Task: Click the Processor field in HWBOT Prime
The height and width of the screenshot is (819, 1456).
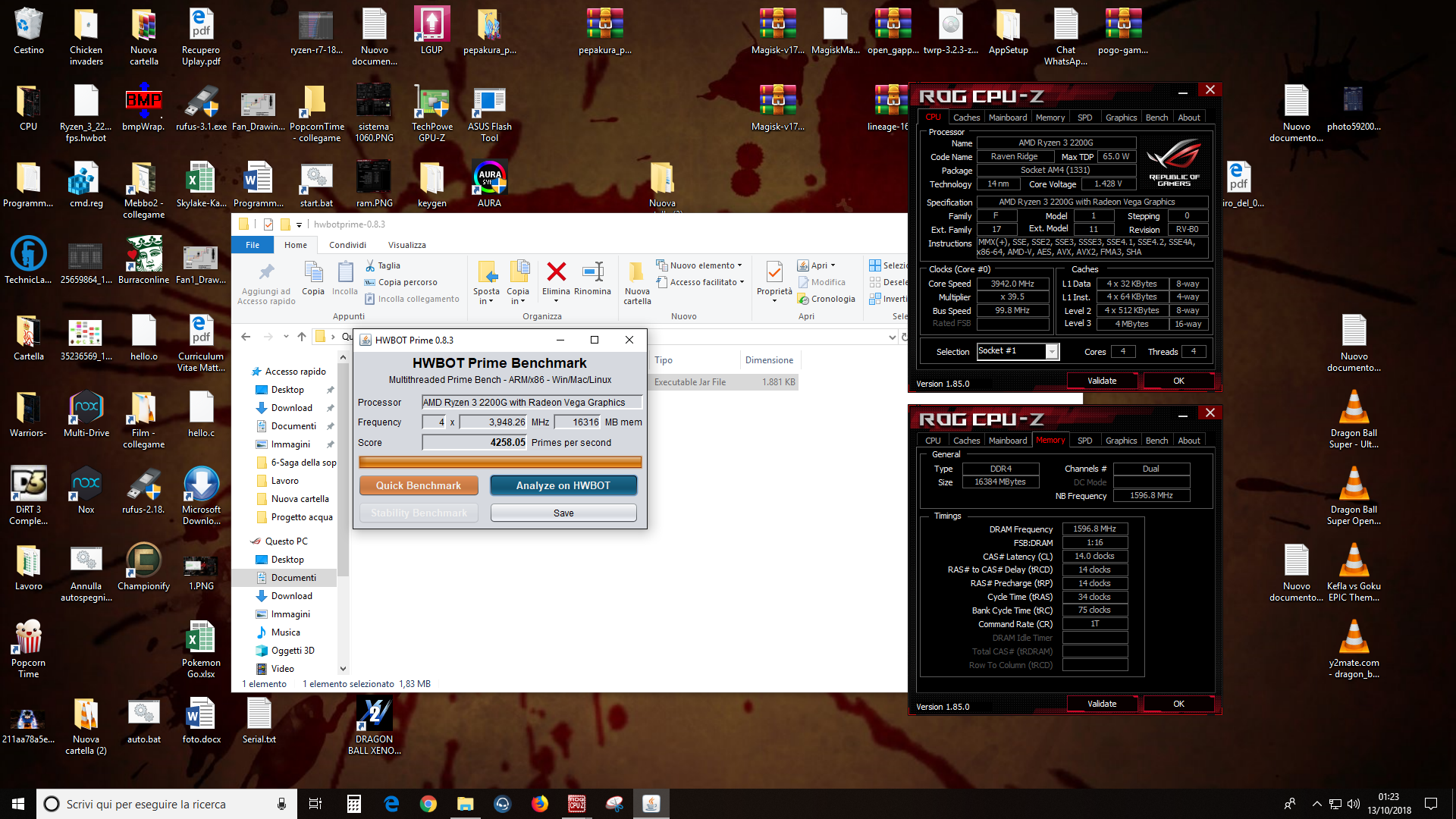Action: (x=532, y=403)
